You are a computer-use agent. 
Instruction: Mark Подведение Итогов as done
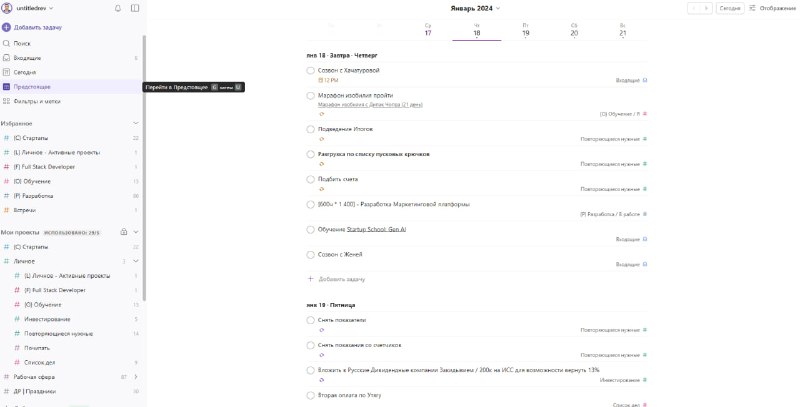311,129
